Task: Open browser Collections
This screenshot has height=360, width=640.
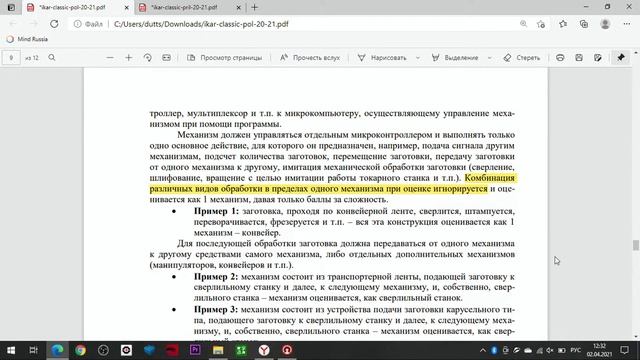Action: [584, 24]
